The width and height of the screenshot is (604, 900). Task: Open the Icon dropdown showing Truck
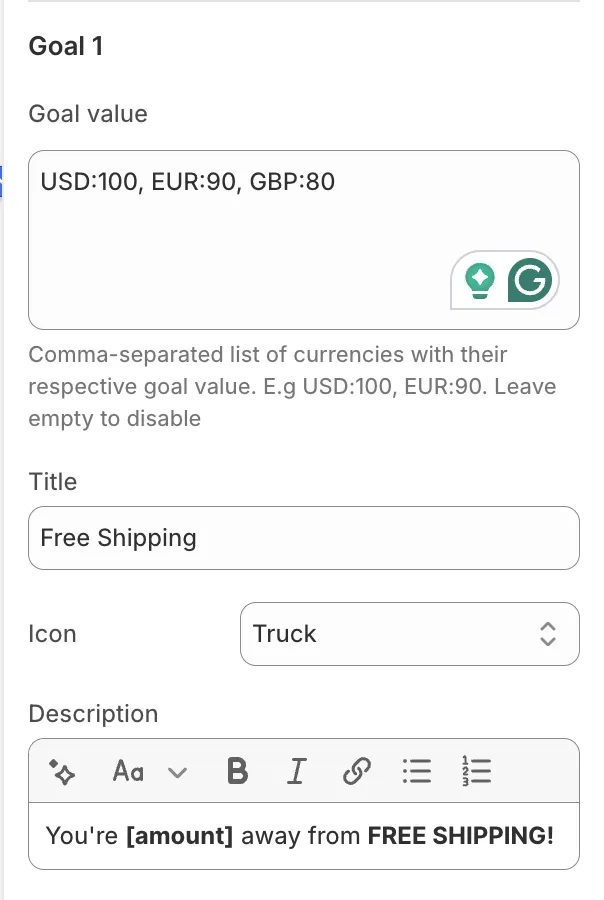tap(409, 634)
